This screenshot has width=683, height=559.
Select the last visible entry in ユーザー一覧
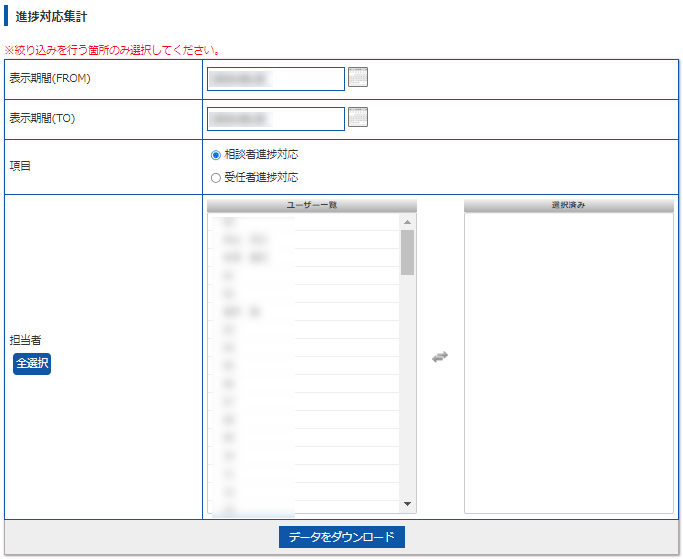click(300, 509)
